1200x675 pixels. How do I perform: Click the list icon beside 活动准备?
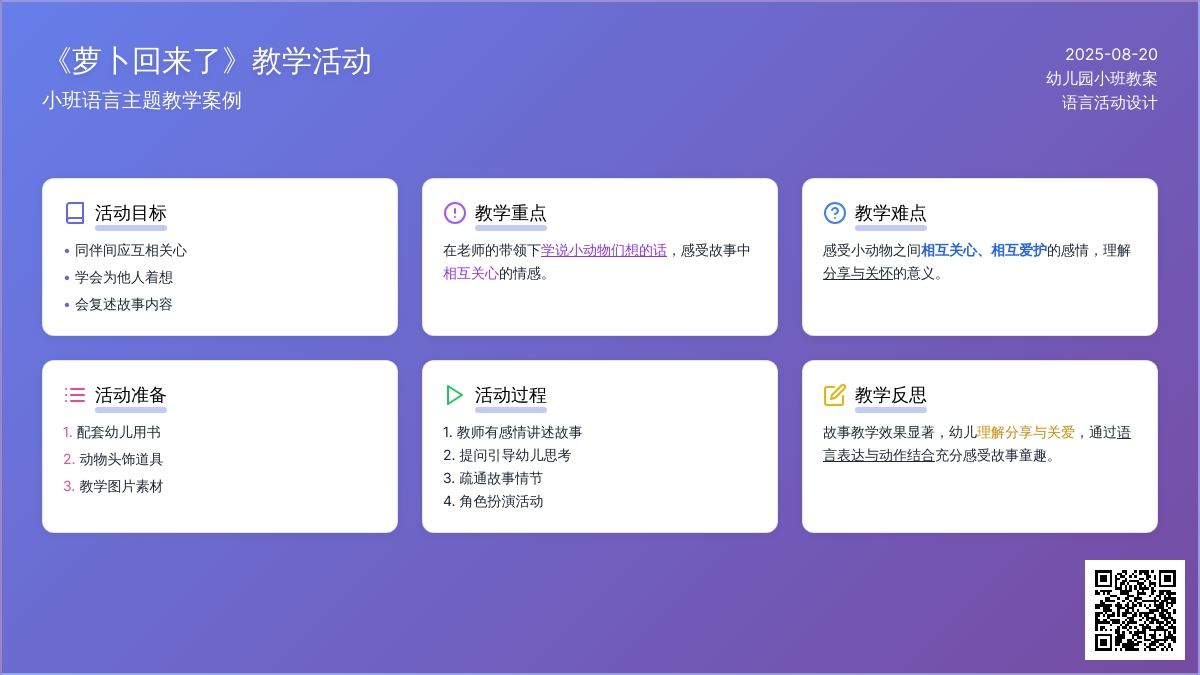point(75,395)
